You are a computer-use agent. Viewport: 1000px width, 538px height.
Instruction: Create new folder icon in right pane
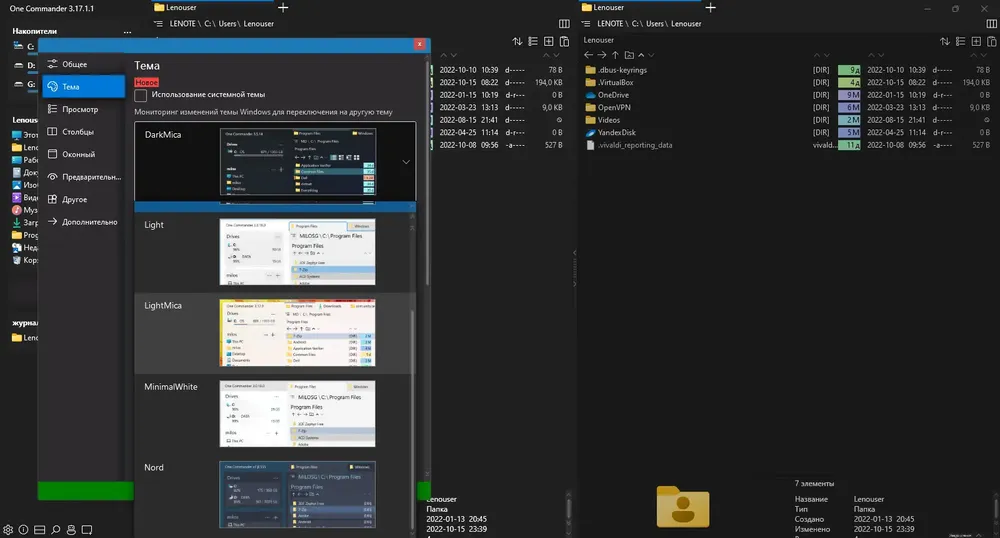(629, 55)
